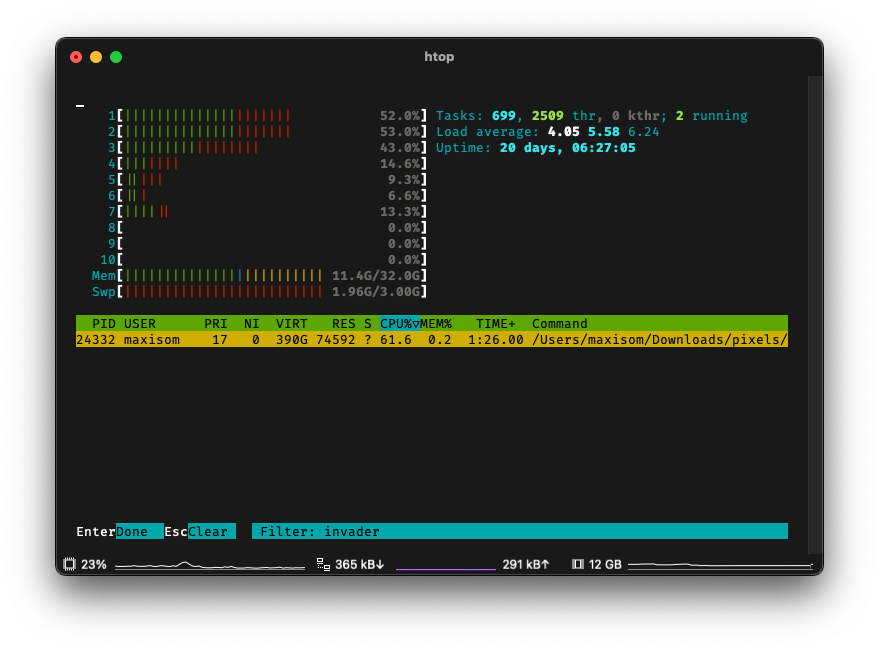Viewport: 879px width, 649px height.
Task: Sort processes by the USER column header
Action: [x=140, y=323]
